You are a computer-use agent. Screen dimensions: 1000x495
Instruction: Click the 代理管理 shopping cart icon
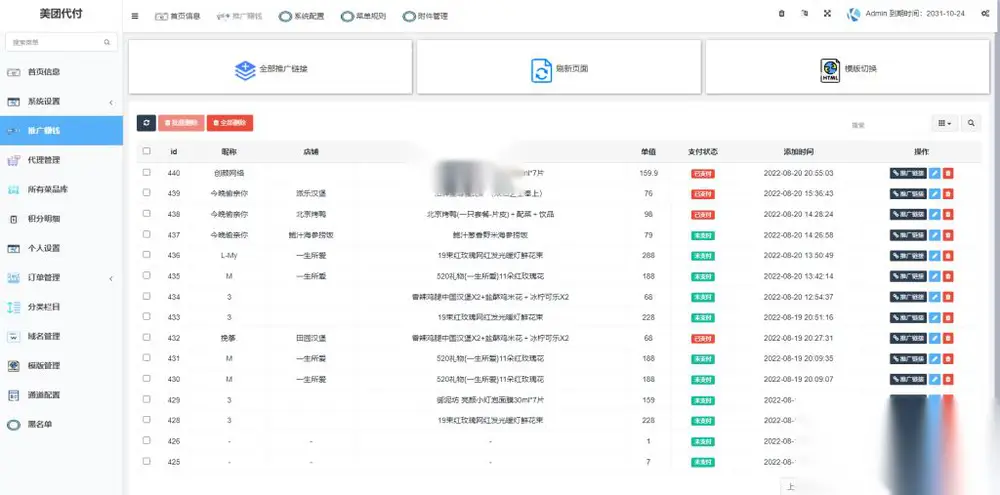pos(13,160)
